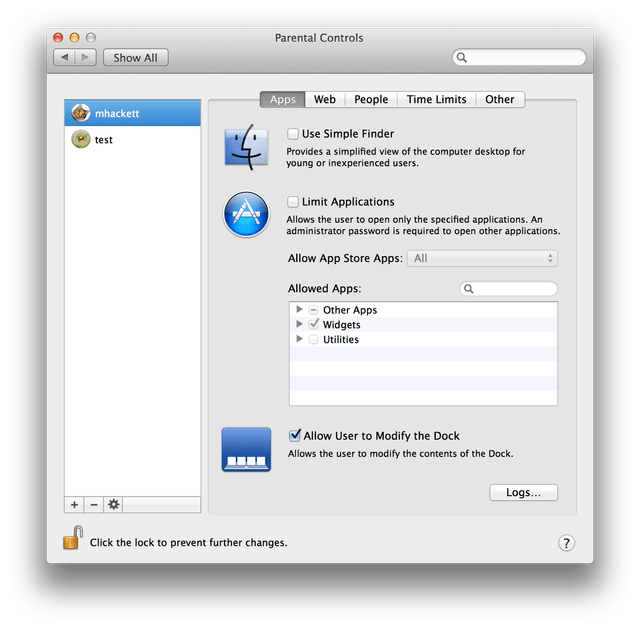Click the magnifier in Allowed Apps search

point(469,289)
